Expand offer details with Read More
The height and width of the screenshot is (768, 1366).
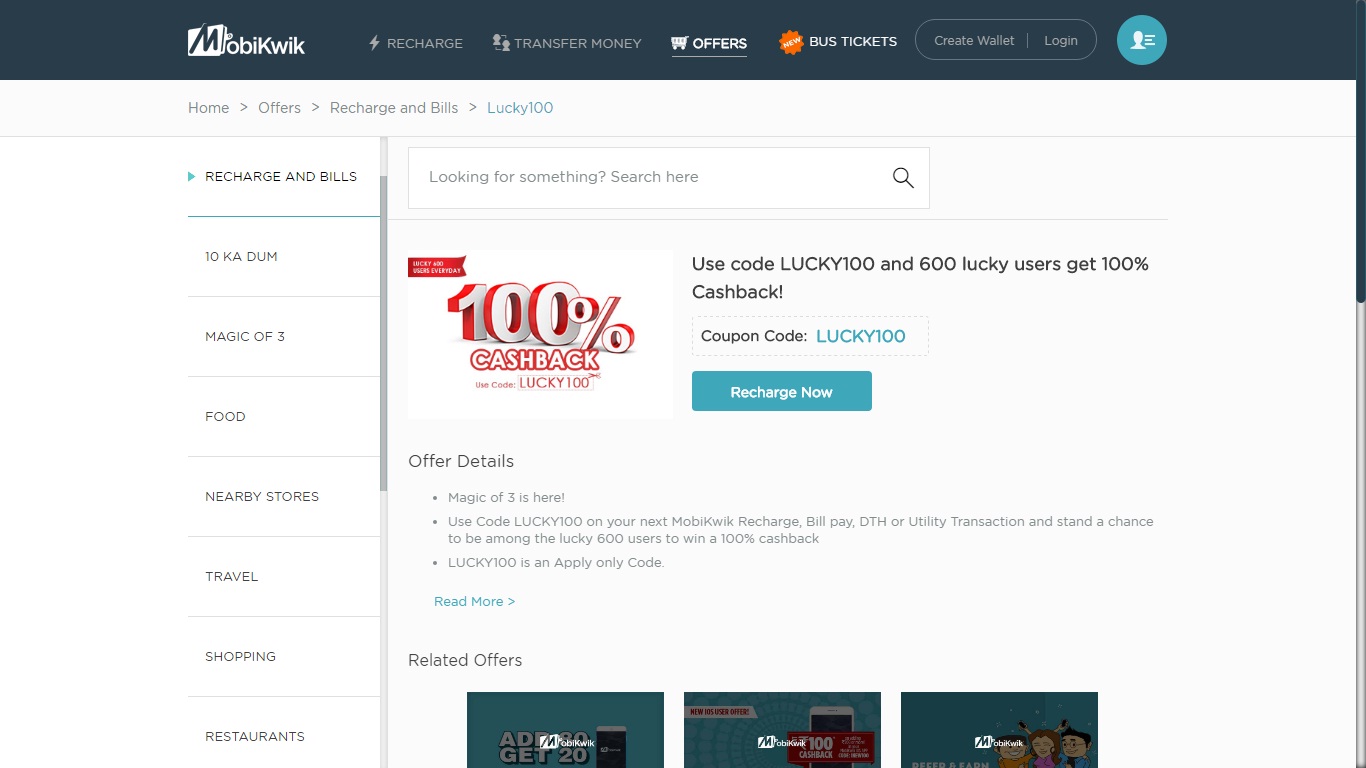click(474, 602)
